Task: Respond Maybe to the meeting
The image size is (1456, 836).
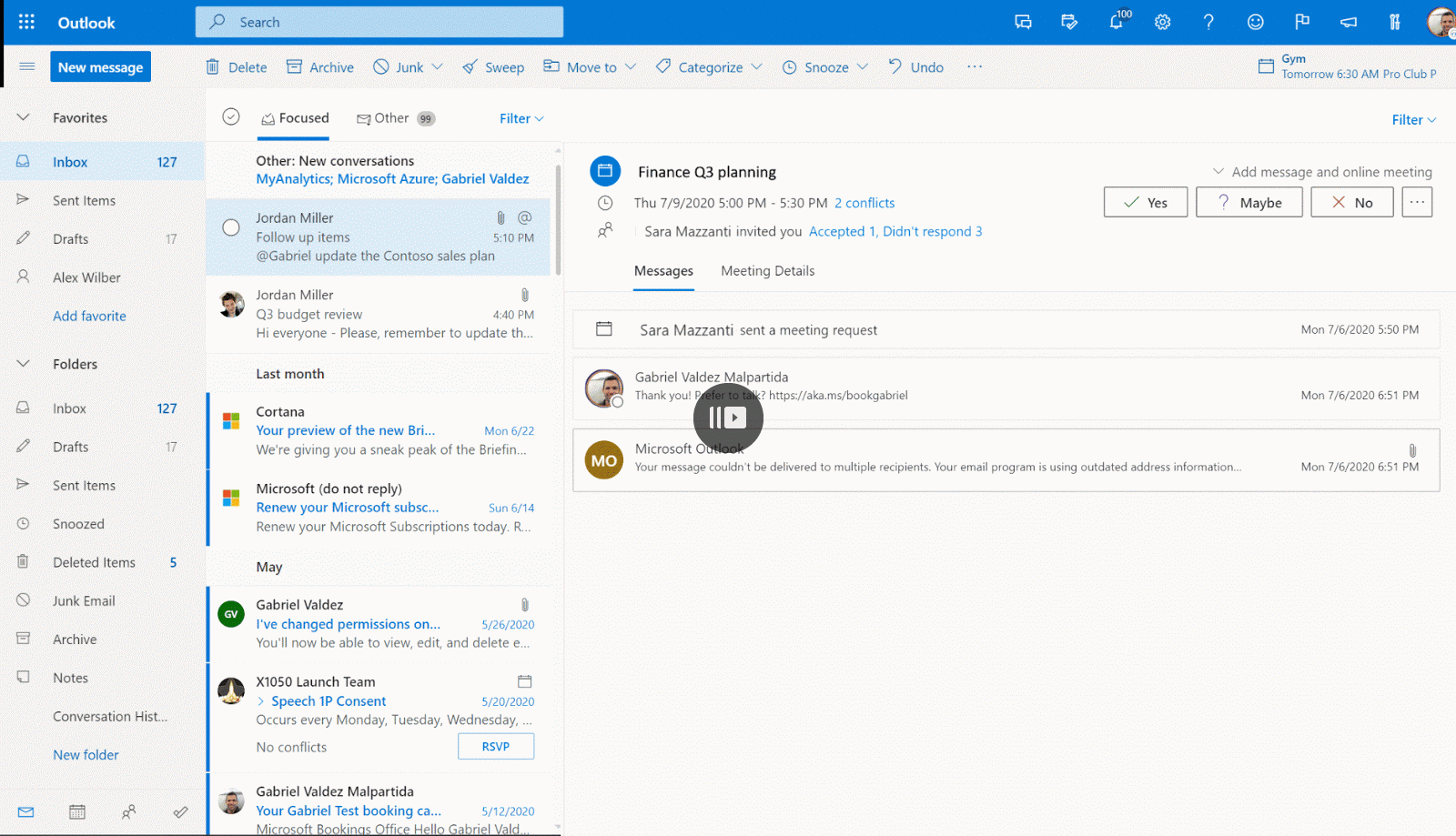Action: pyautogui.click(x=1249, y=202)
